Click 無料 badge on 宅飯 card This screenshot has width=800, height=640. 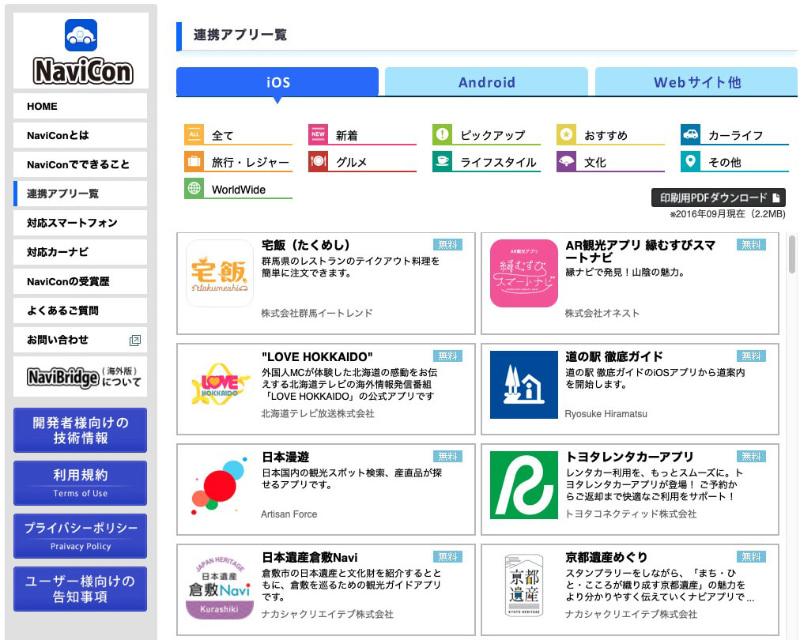(x=447, y=244)
